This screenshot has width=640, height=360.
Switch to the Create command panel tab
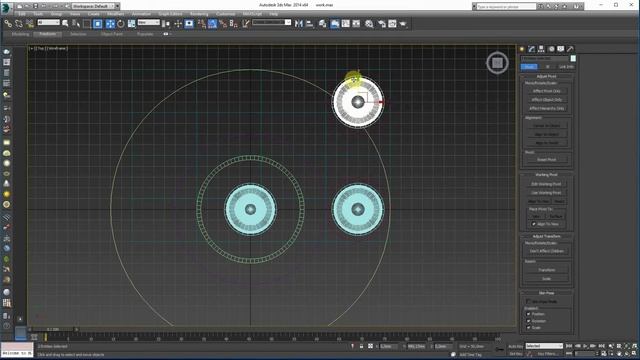click(522, 49)
